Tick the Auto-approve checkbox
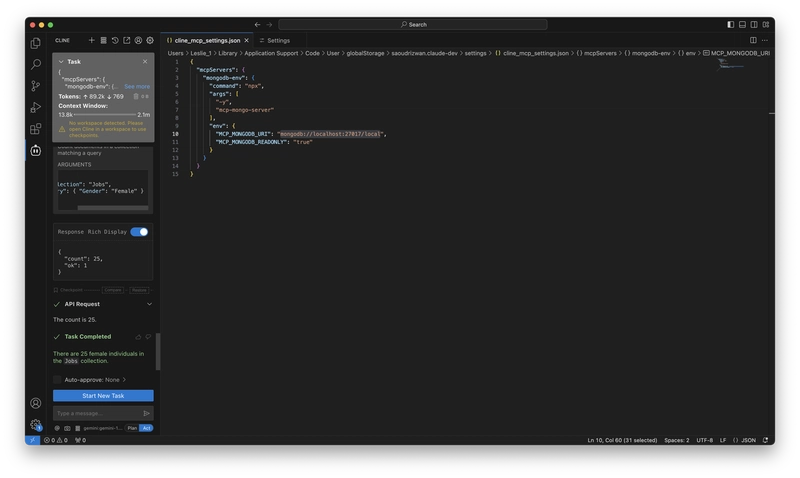 pos(57,380)
